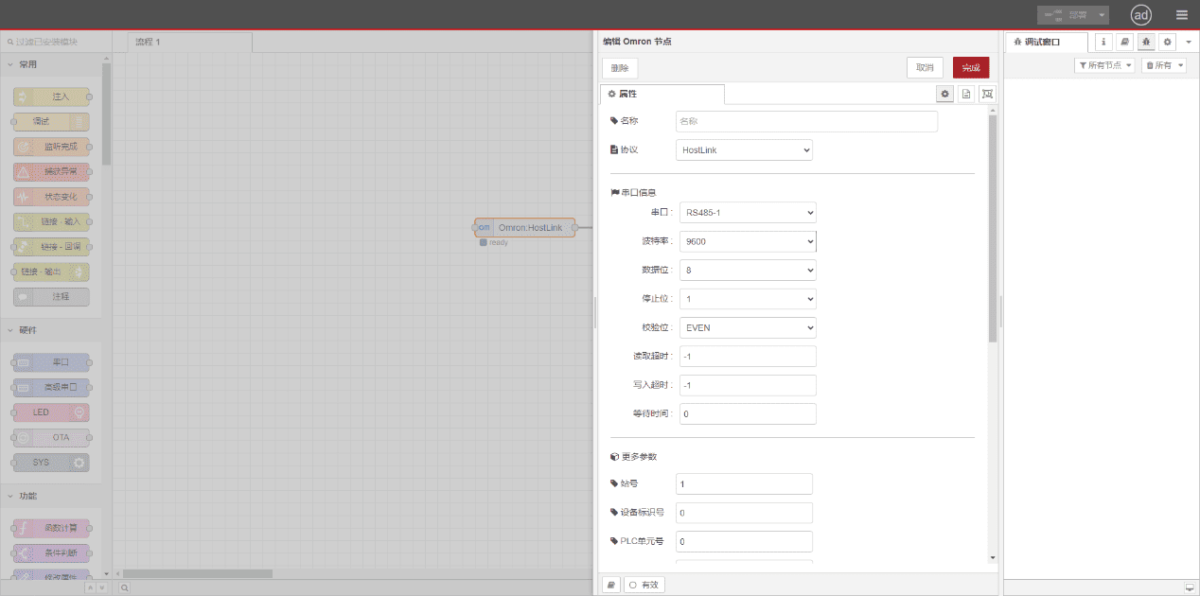Screen dimensions: 1200x596
Task: Pick the 函数计算 function node
Action: point(50,527)
